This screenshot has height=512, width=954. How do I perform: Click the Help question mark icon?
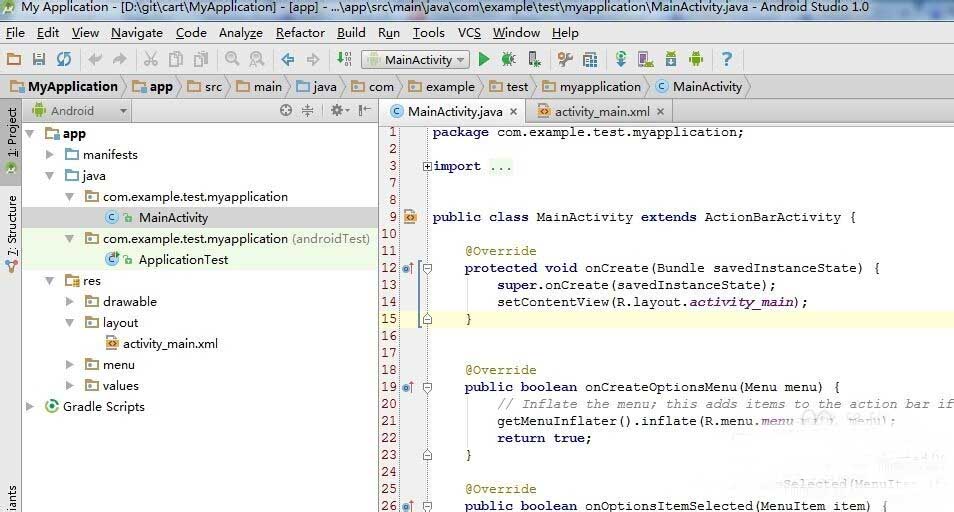click(726, 59)
